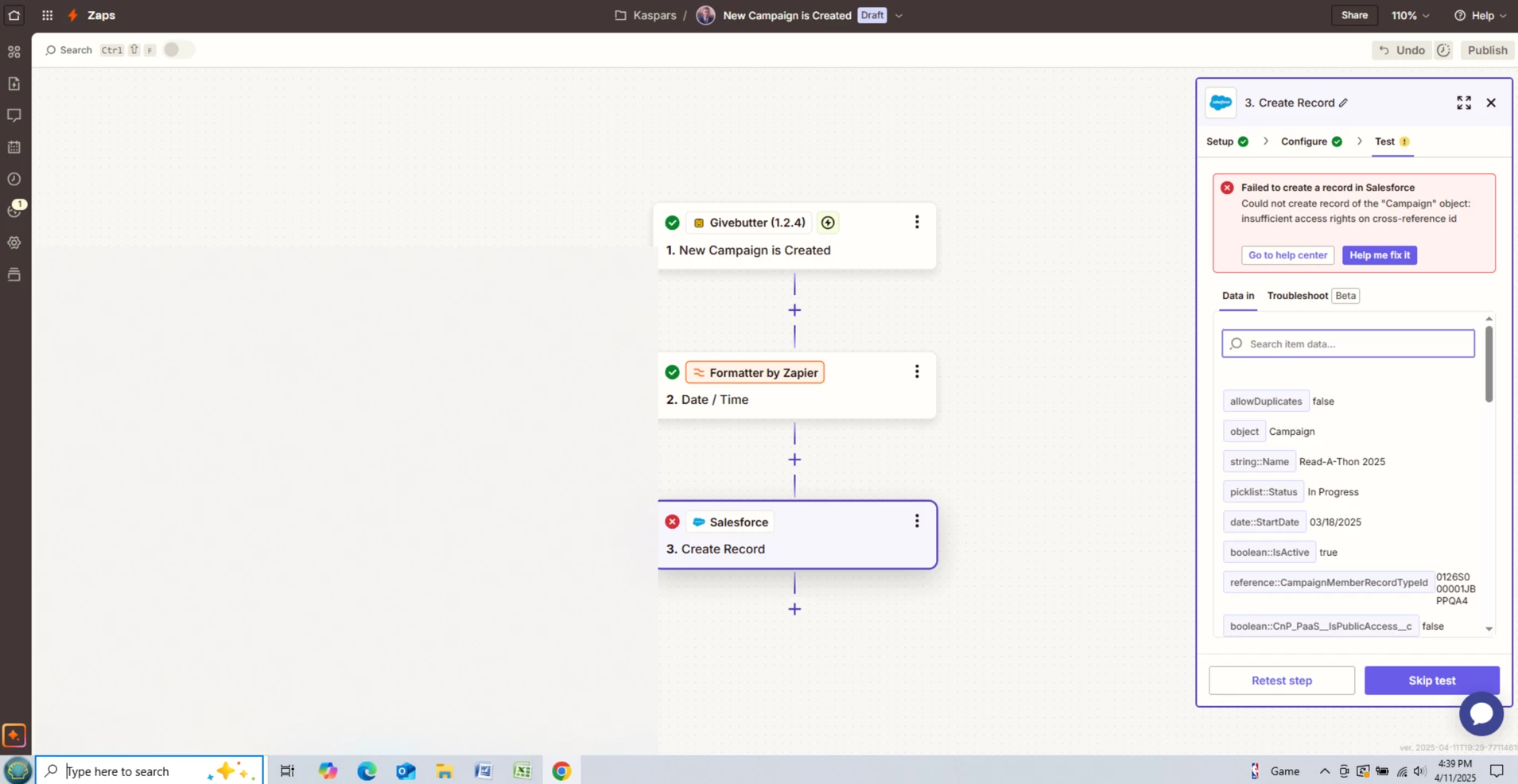Viewport: 1518px width, 784px height.
Task: Click the Windows Start button
Action: pyautogui.click(x=17, y=770)
